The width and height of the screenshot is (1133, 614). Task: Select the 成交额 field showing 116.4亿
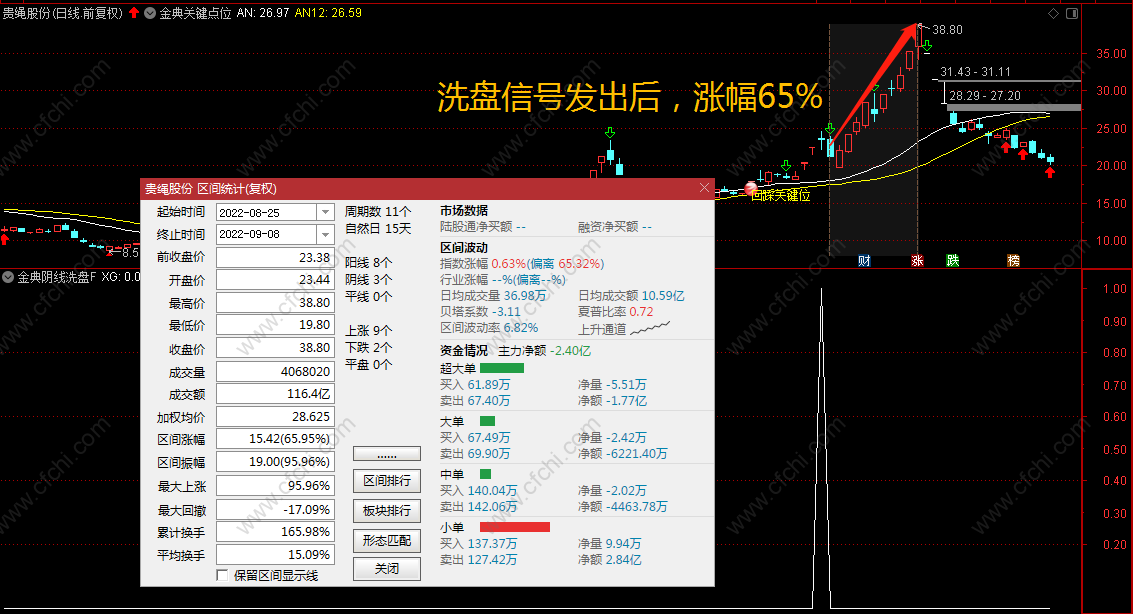275,394
